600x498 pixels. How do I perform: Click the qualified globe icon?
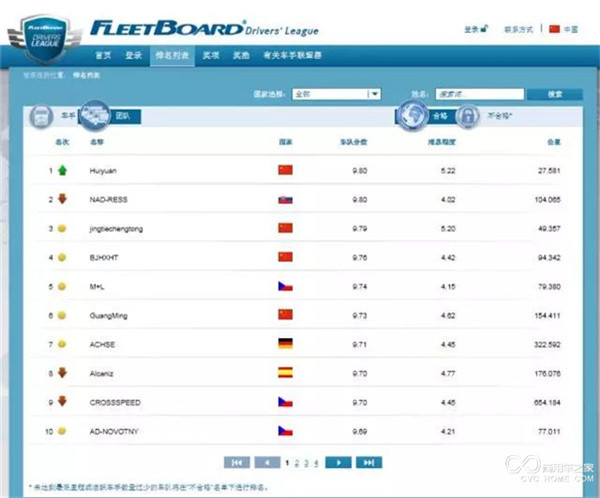pyautogui.click(x=412, y=115)
